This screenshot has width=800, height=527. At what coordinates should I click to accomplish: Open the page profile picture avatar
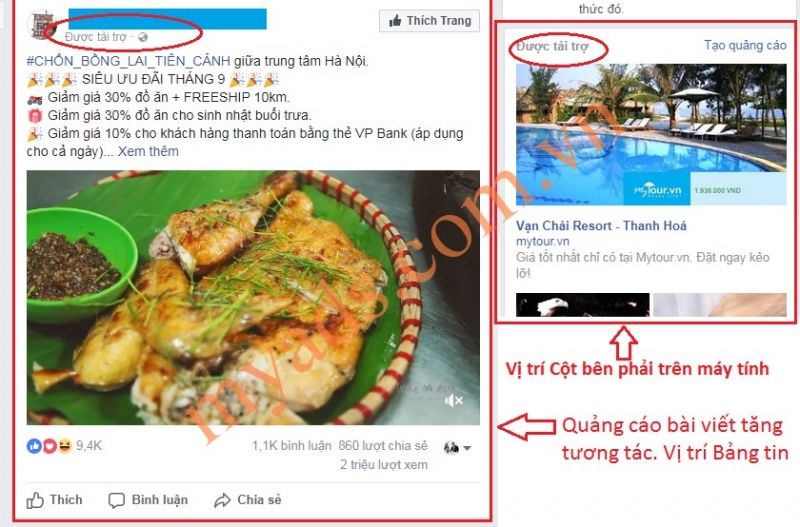click(42, 24)
